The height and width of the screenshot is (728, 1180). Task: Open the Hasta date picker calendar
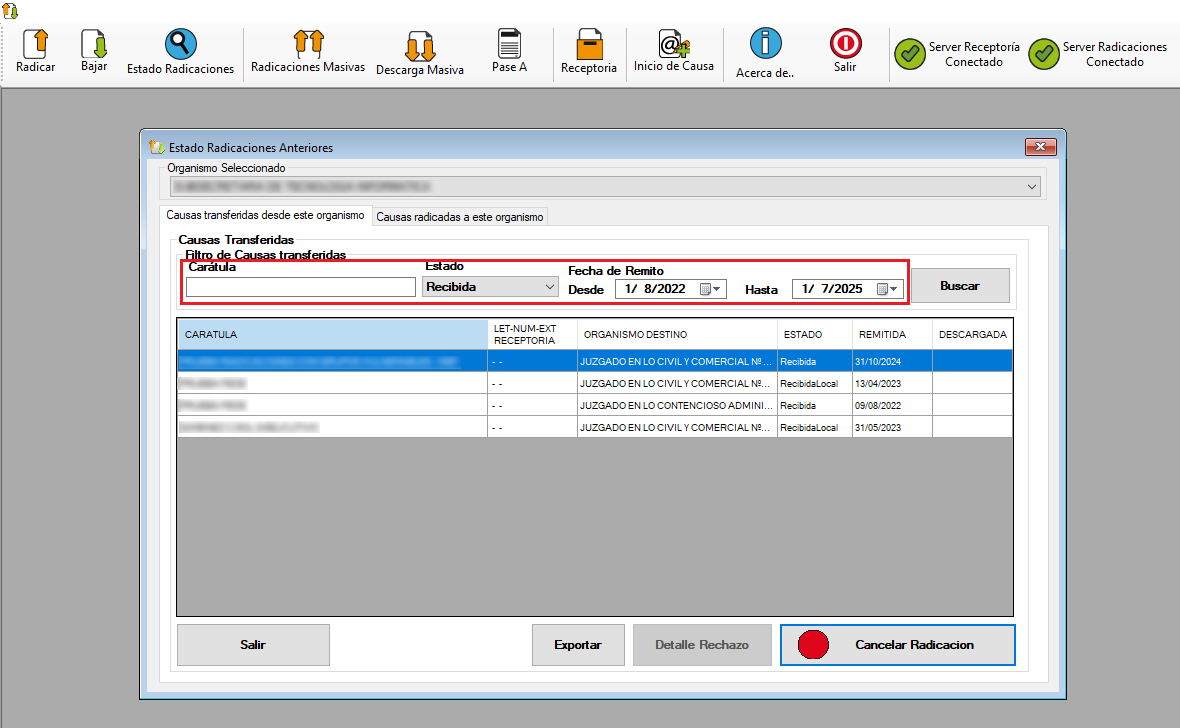(x=887, y=289)
